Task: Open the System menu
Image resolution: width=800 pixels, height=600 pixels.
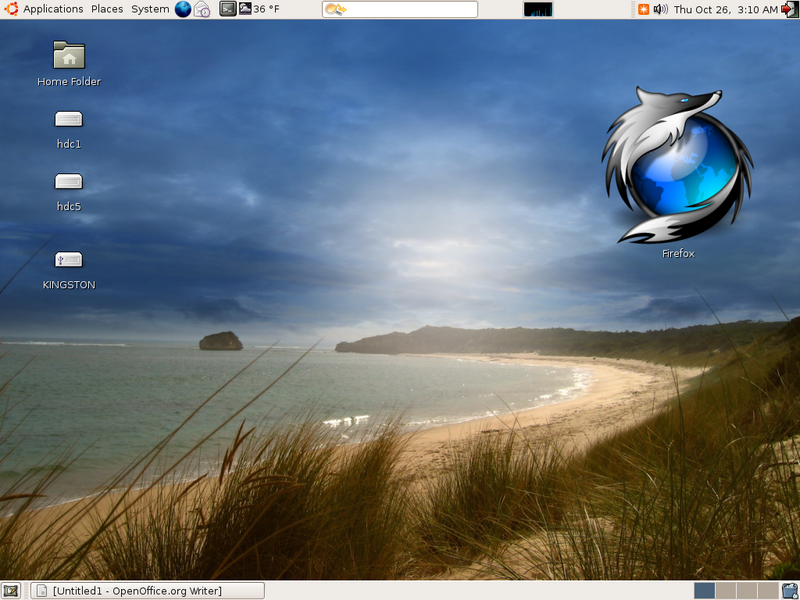Action: coord(150,9)
